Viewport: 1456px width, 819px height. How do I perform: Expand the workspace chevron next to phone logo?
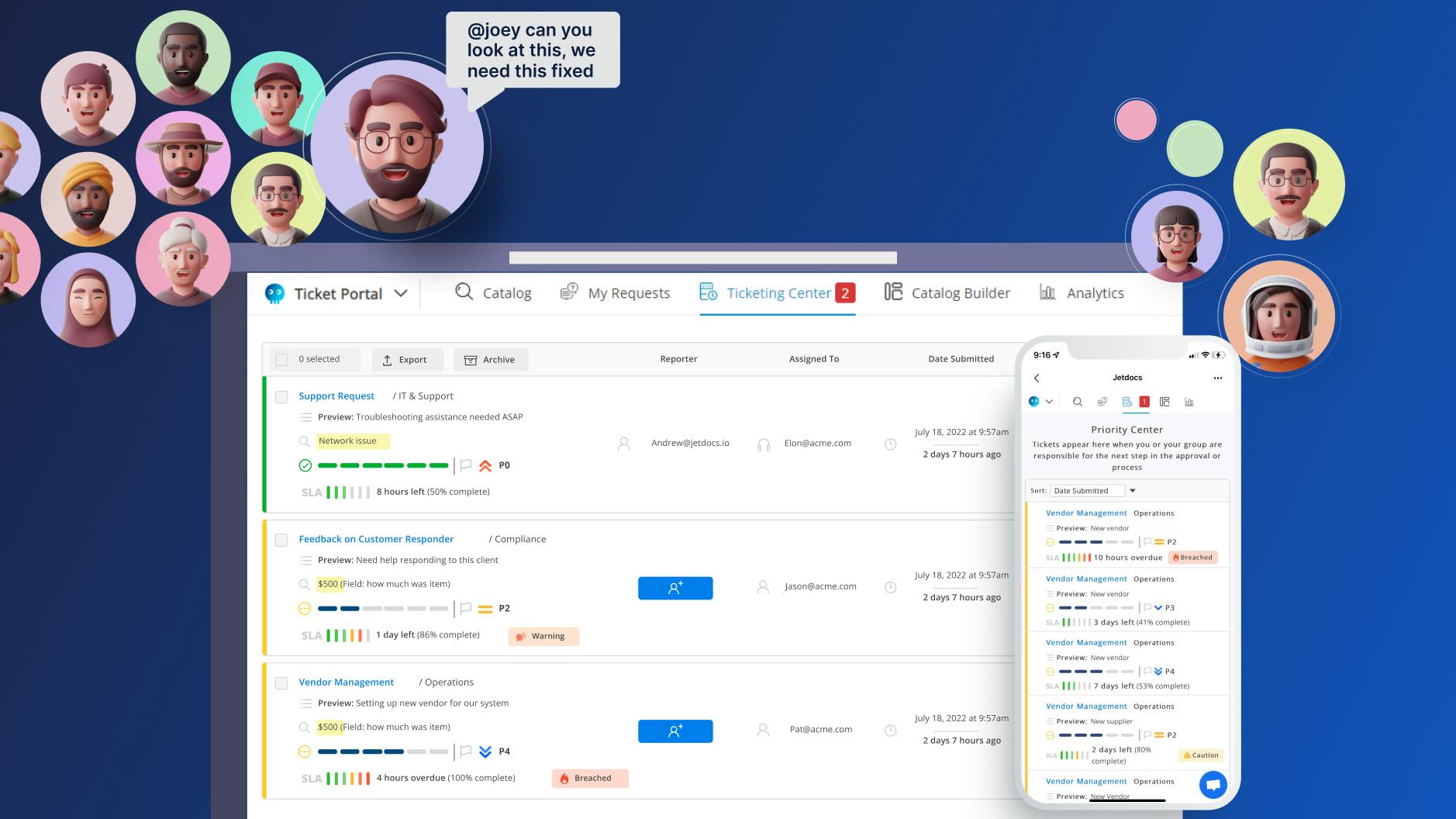1049,402
